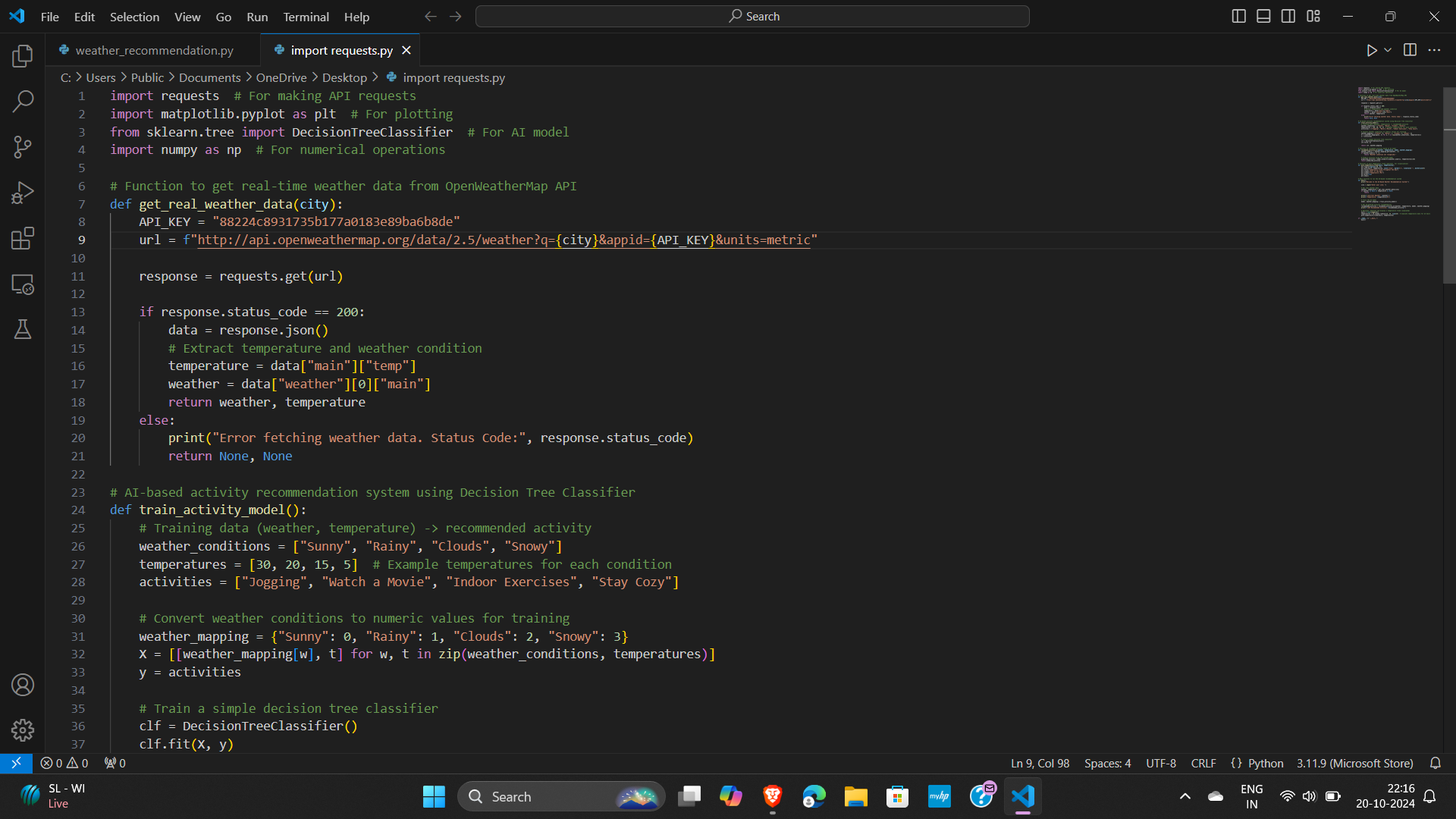Open the Run and Debug view
The width and height of the screenshot is (1456, 819).
(x=23, y=193)
